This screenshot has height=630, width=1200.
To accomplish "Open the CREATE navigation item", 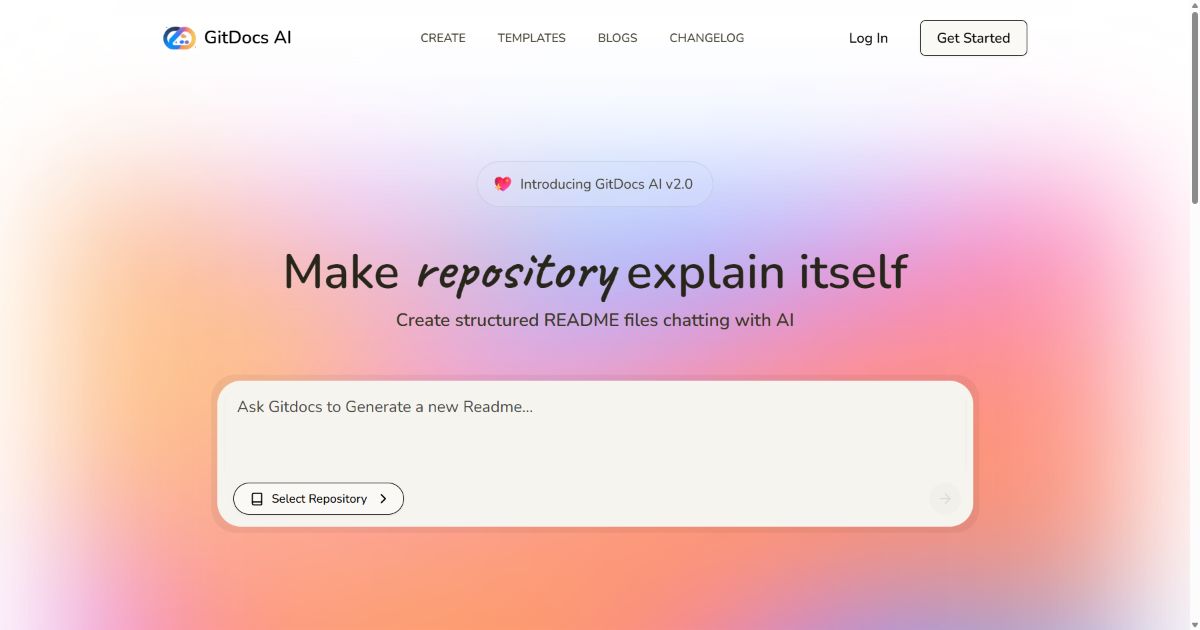I will point(442,38).
